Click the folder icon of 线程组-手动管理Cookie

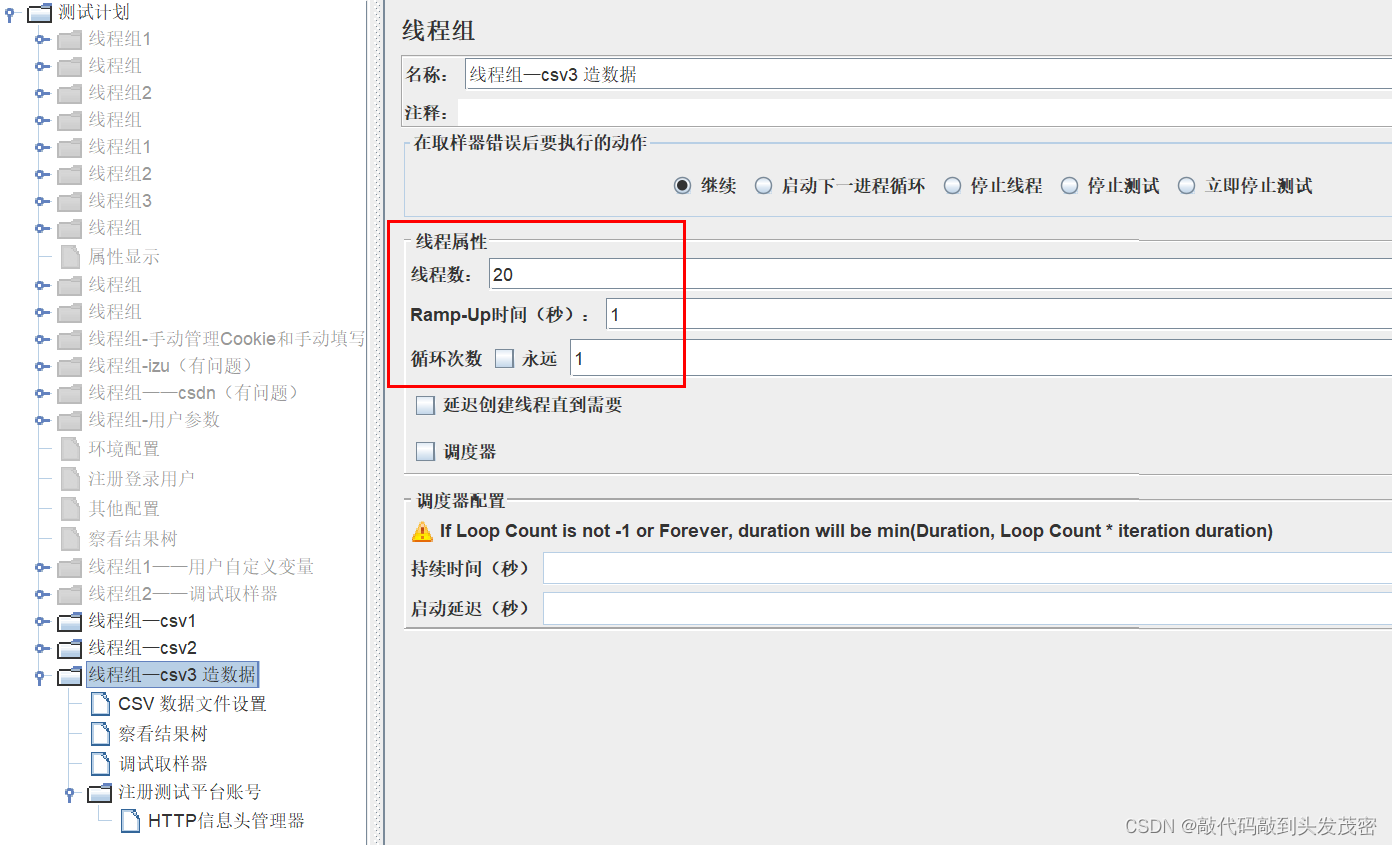69,340
